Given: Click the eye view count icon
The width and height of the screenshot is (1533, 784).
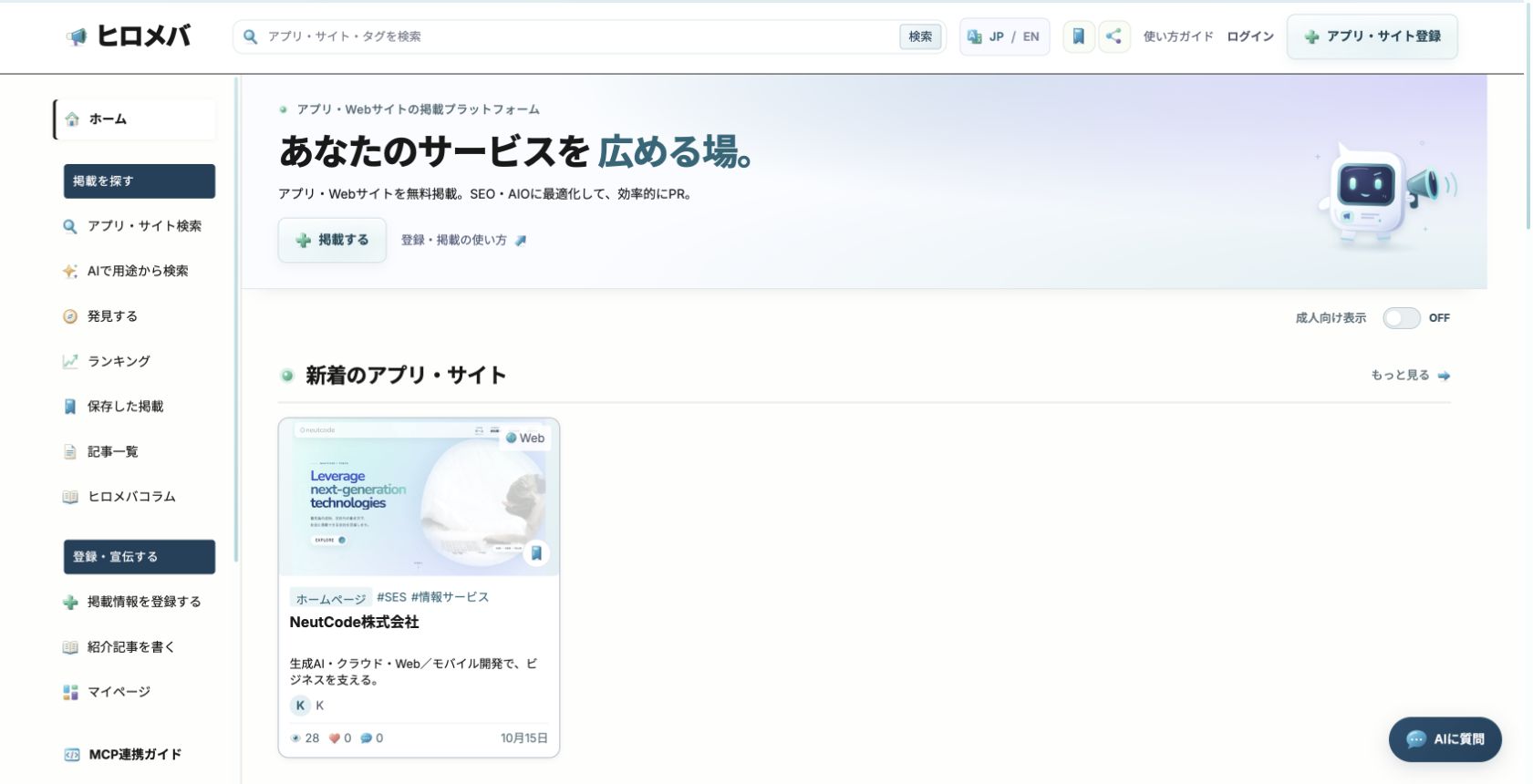Looking at the screenshot, I should coord(295,738).
